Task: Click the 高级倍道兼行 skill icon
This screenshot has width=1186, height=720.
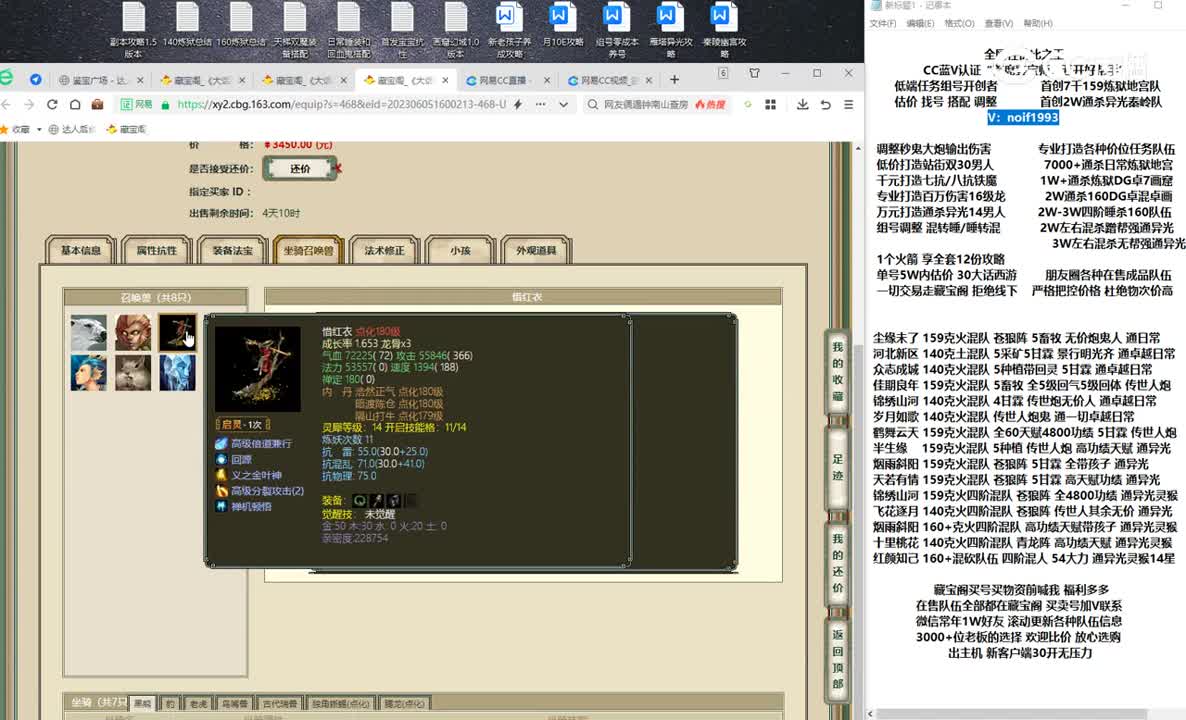Action: click(x=221, y=443)
